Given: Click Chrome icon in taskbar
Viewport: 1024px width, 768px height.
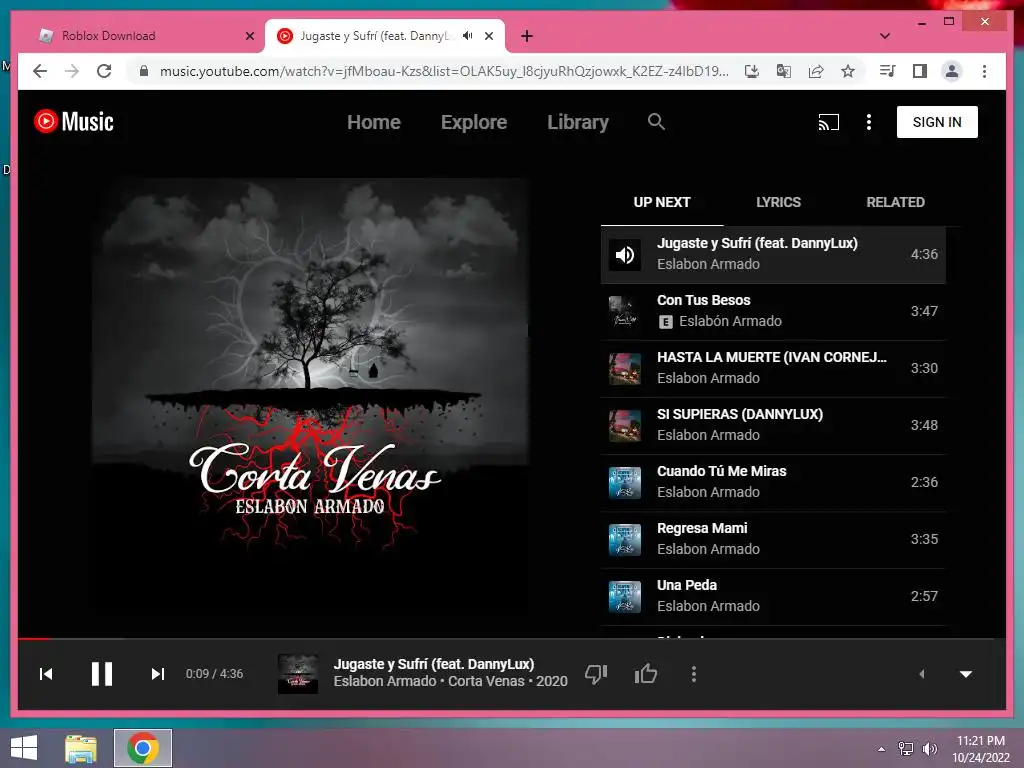Looking at the screenshot, I should click(143, 748).
